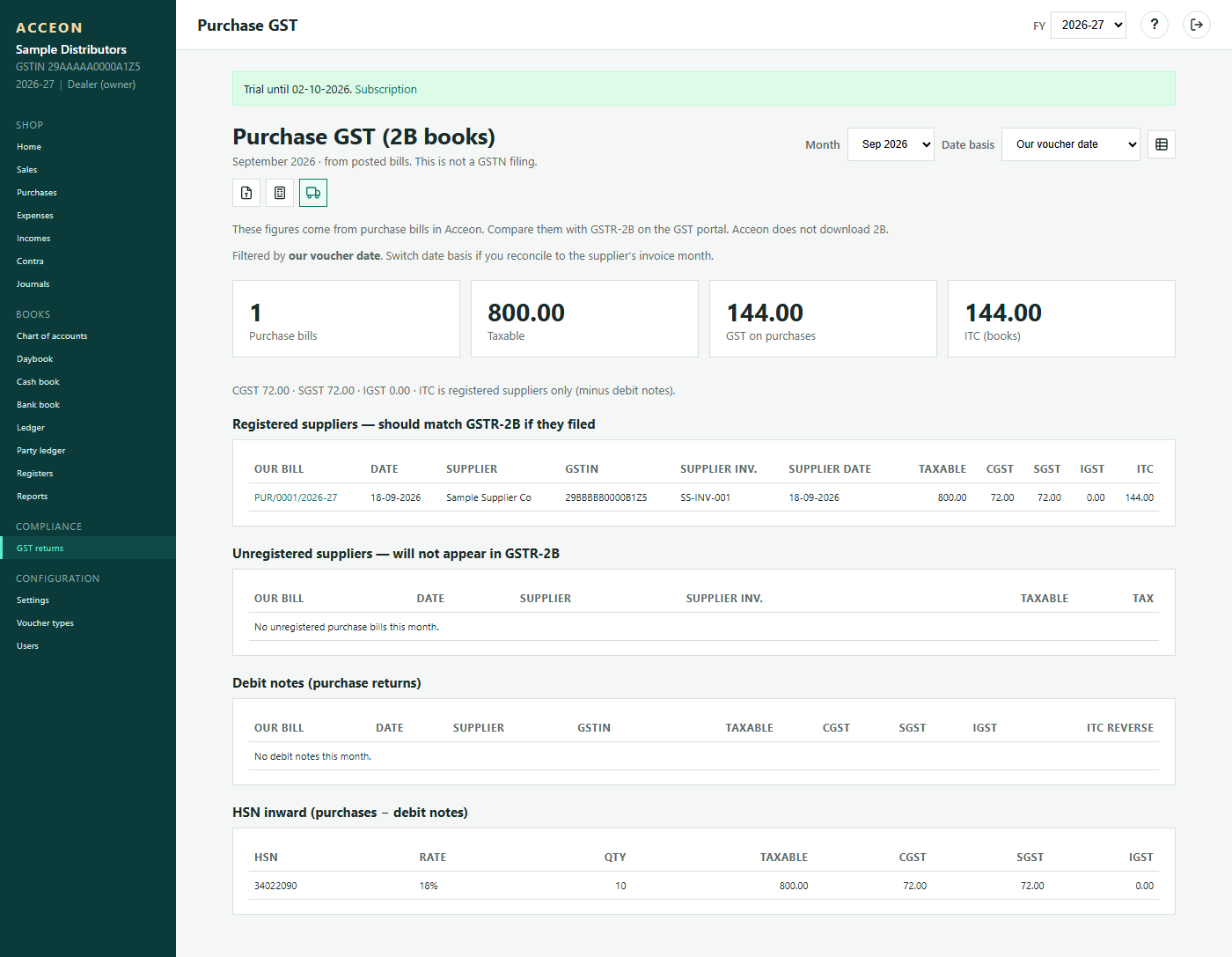This screenshot has width=1232, height=957.
Task: Open the Date basis voucher date dropdown
Action: point(1071,144)
